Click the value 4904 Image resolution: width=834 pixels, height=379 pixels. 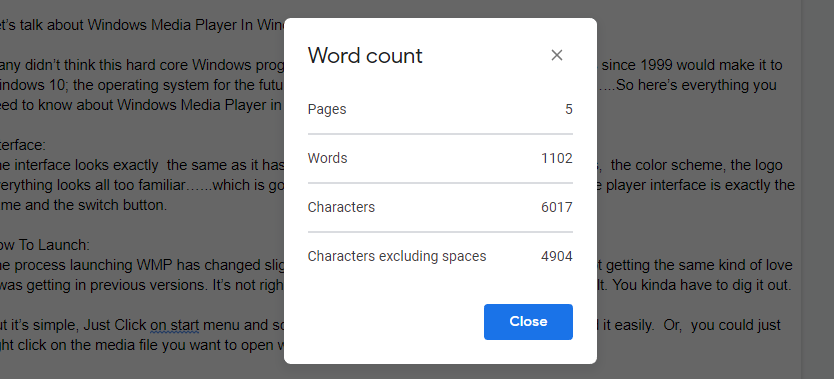coord(556,256)
